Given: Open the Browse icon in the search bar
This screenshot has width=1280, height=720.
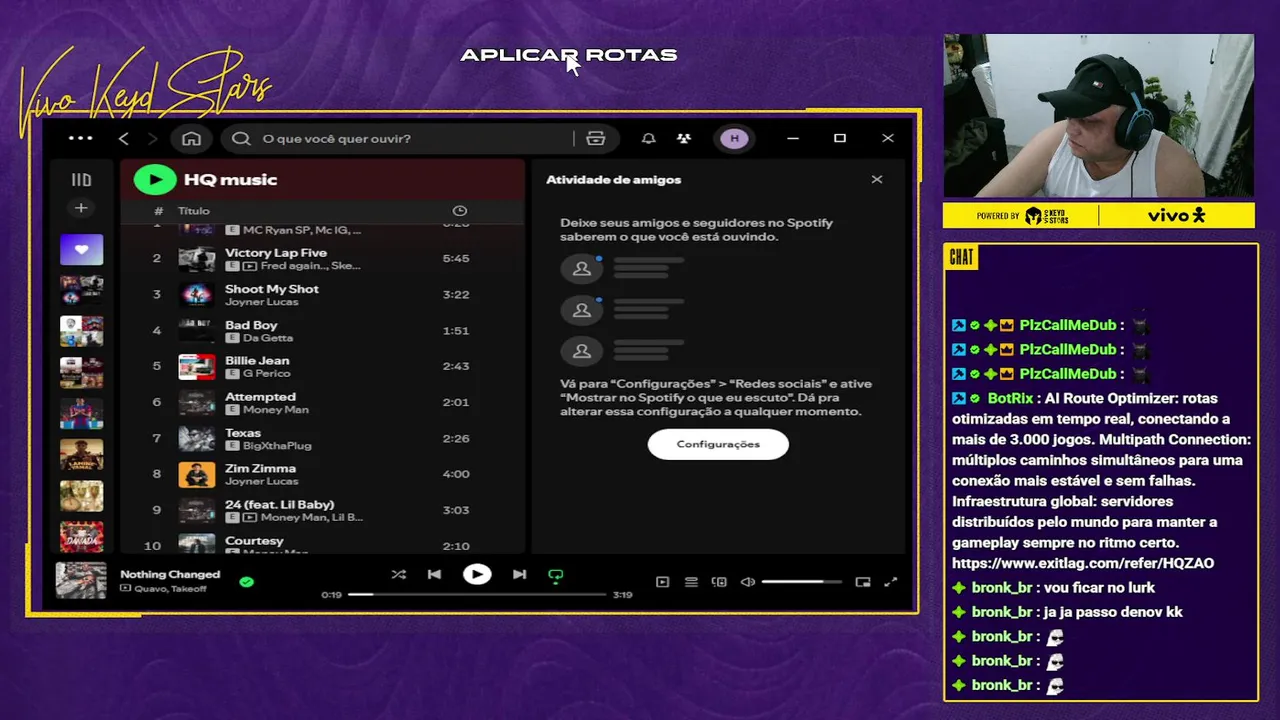Looking at the screenshot, I should tap(596, 138).
